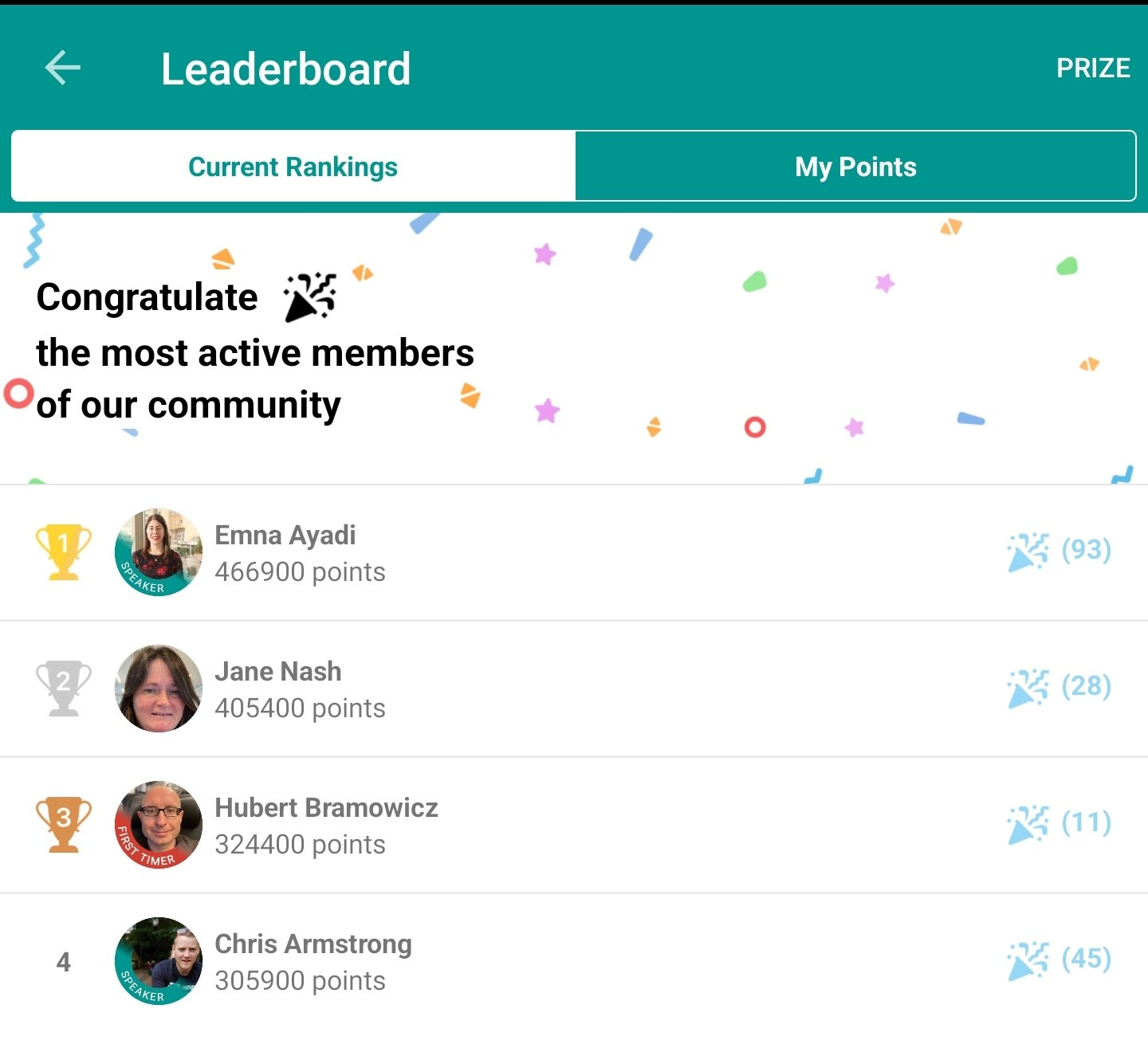Open Chris Armstrong's Speaker avatar
Image resolution: width=1148 pixels, height=1044 pixels.
(159, 961)
